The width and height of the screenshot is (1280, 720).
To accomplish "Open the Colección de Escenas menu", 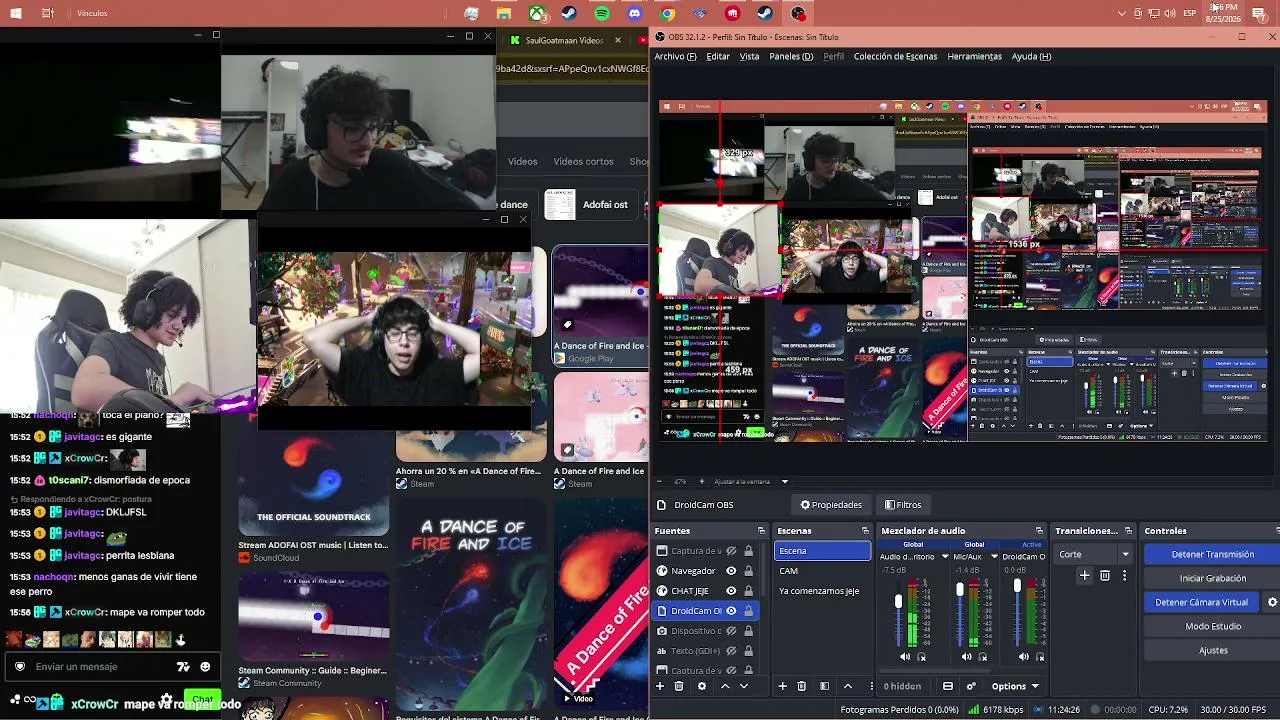I will (x=895, y=57).
